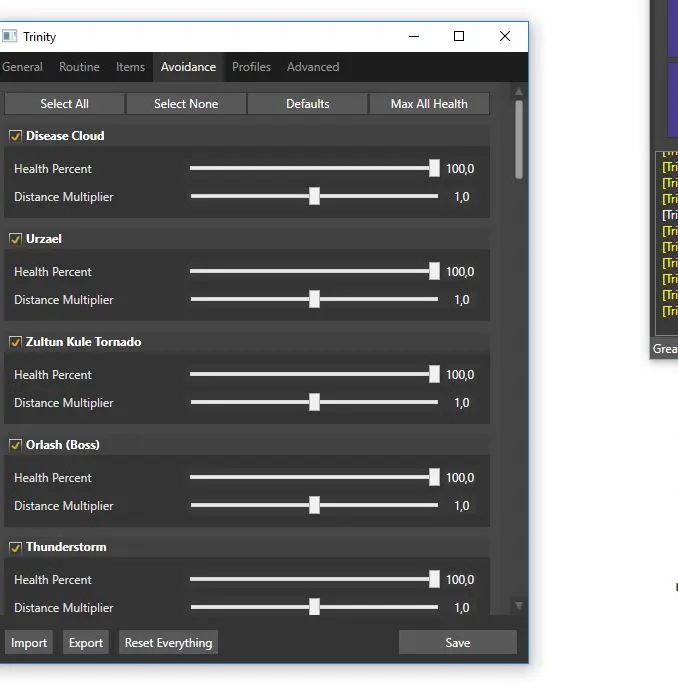Restore the Defaults button

[x=308, y=104]
